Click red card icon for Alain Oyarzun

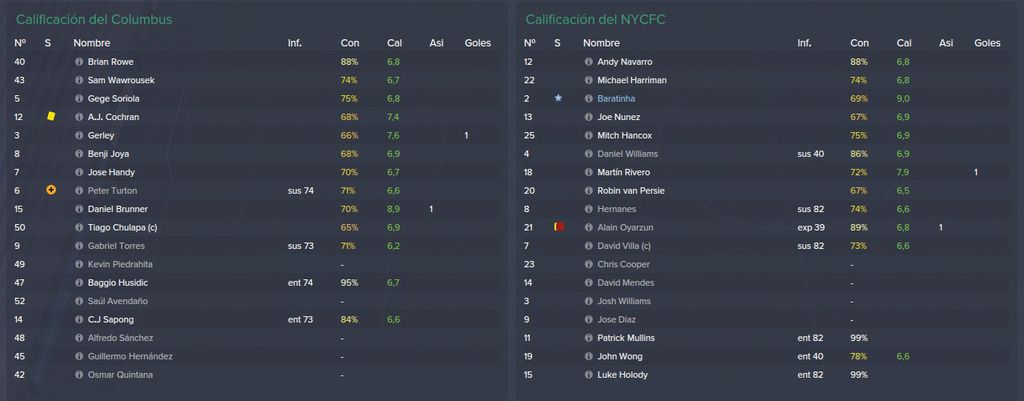pyautogui.click(x=559, y=227)
